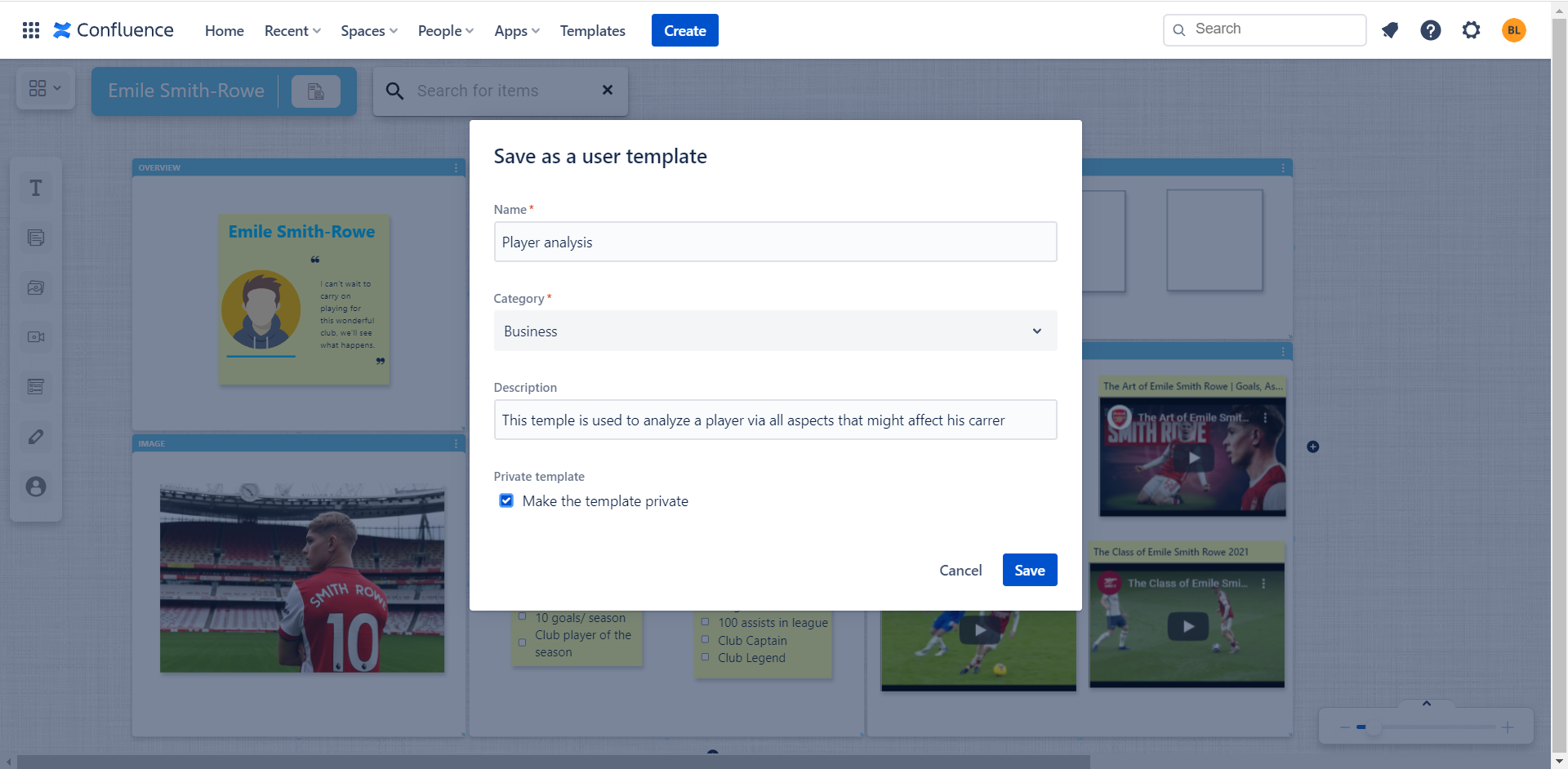Open the notifications icon
Image resolution: width=1568 pixels, height=769 pixels.
point(1389,30)
